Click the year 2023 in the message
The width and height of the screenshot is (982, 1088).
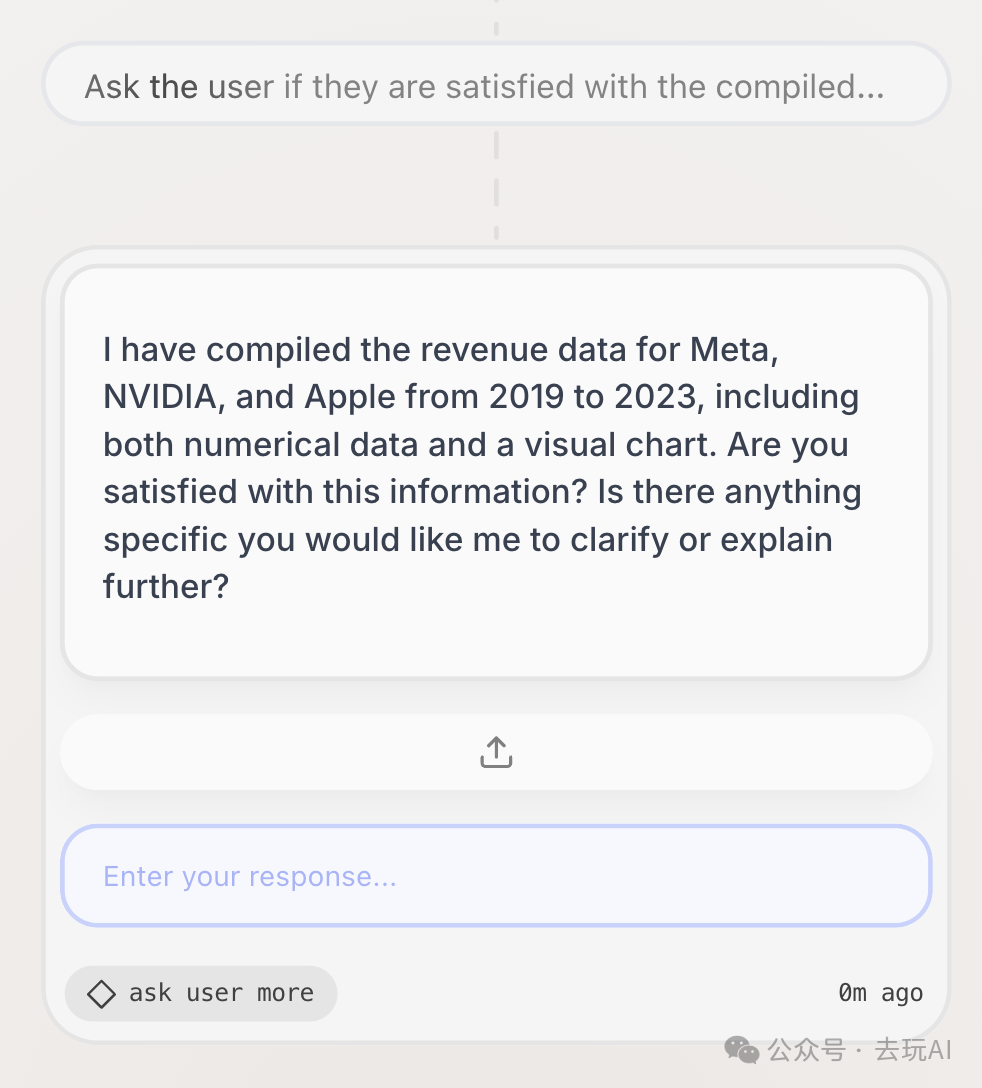[655, 397]
